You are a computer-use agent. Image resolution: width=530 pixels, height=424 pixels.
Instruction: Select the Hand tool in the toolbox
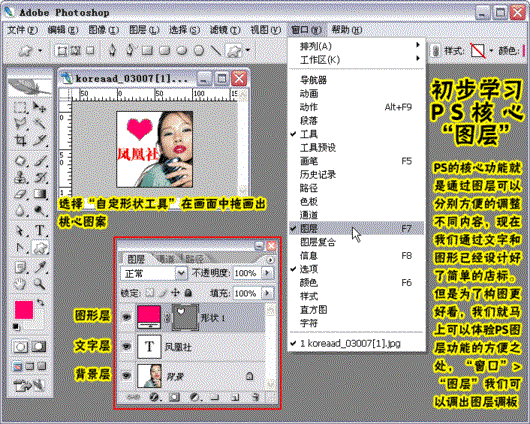[x=21, y=284]
